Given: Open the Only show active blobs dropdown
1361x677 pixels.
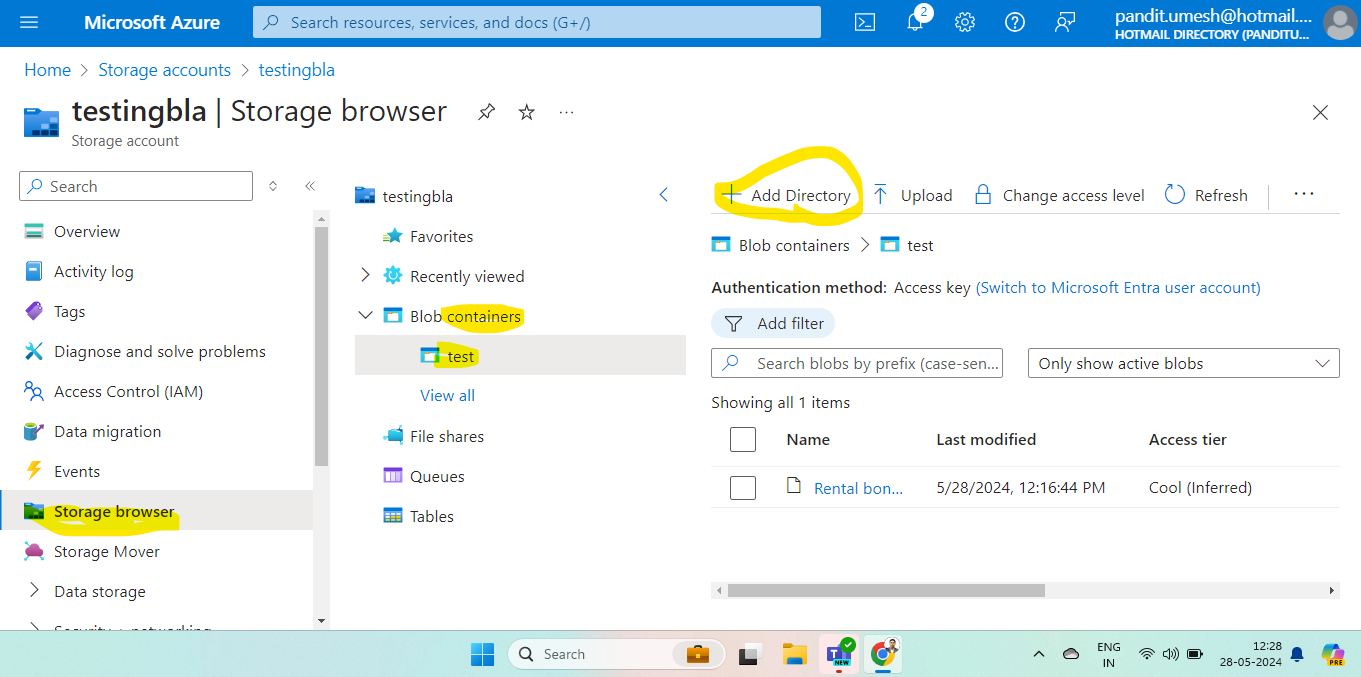Looking at the screenshot, I should tap(1183, 362).
